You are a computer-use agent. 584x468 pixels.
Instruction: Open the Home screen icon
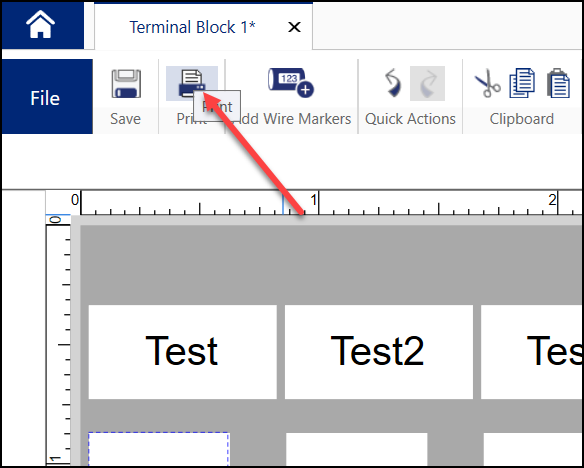pos(41,25)
